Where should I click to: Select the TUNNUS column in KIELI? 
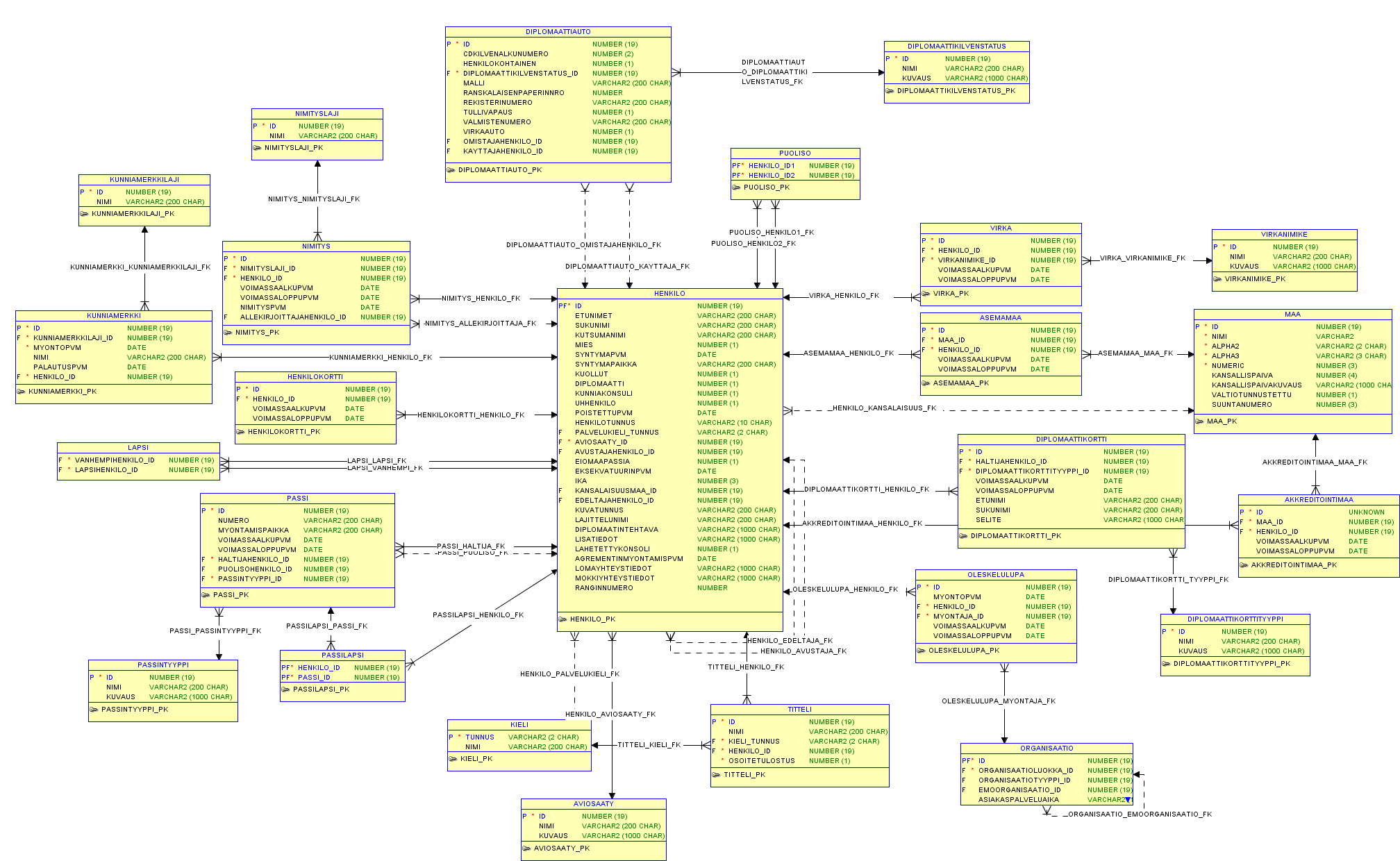coord(519,737)
